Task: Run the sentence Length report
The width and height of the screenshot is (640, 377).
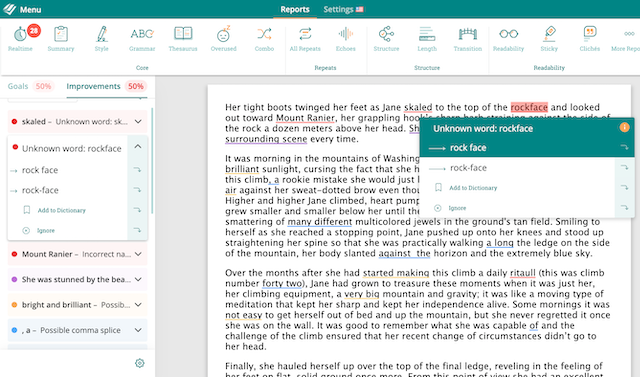Action: (x=427, y=38)
